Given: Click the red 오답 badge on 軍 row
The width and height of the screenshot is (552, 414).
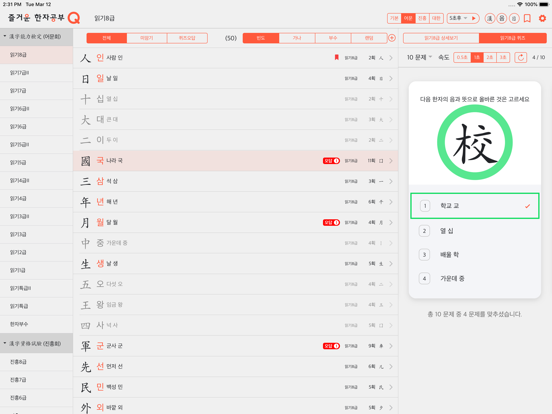Looking at the screenshot, I should (331, 346).
